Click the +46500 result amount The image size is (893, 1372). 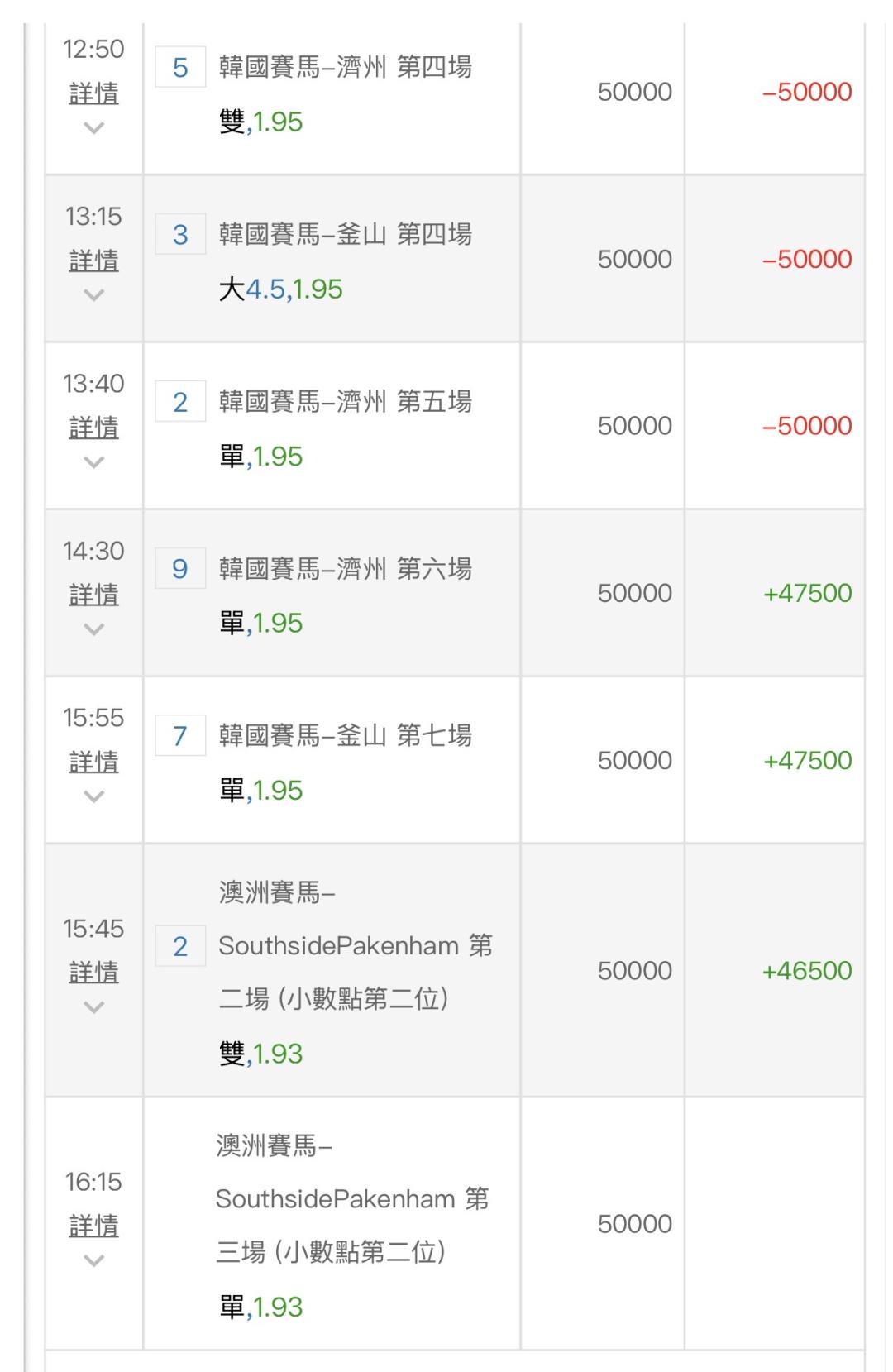pyautogui.click(x=806, y=971)
